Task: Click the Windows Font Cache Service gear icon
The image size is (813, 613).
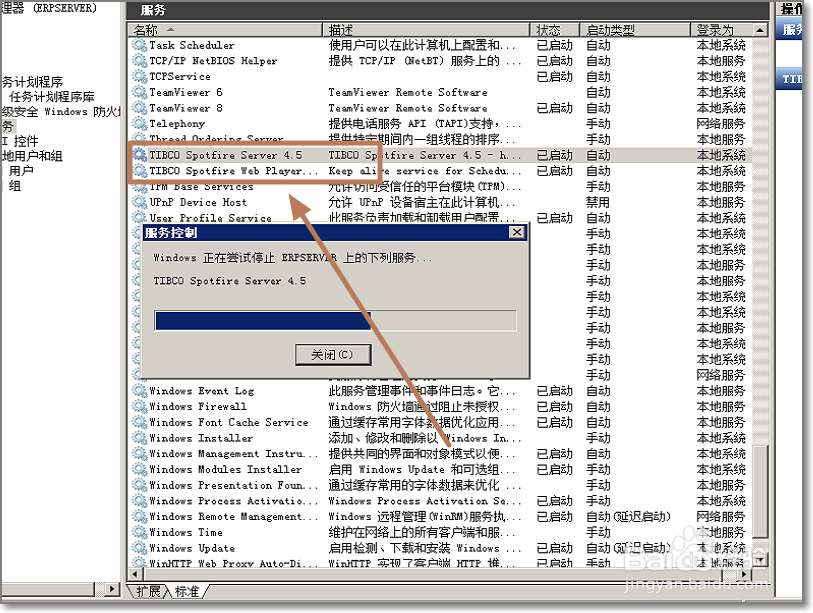Action: [139, 422]
